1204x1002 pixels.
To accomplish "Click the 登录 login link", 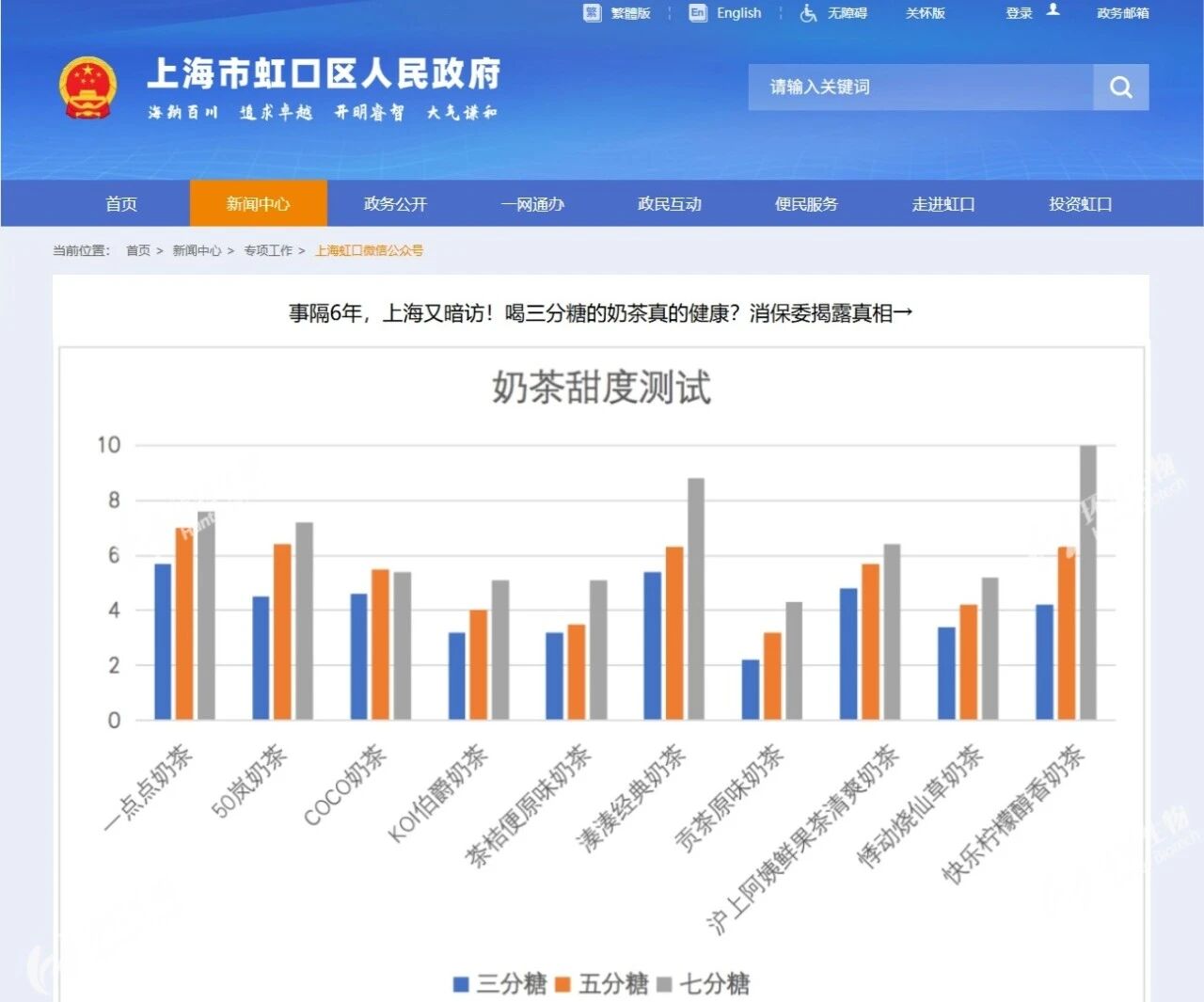I will (1019, 13).
